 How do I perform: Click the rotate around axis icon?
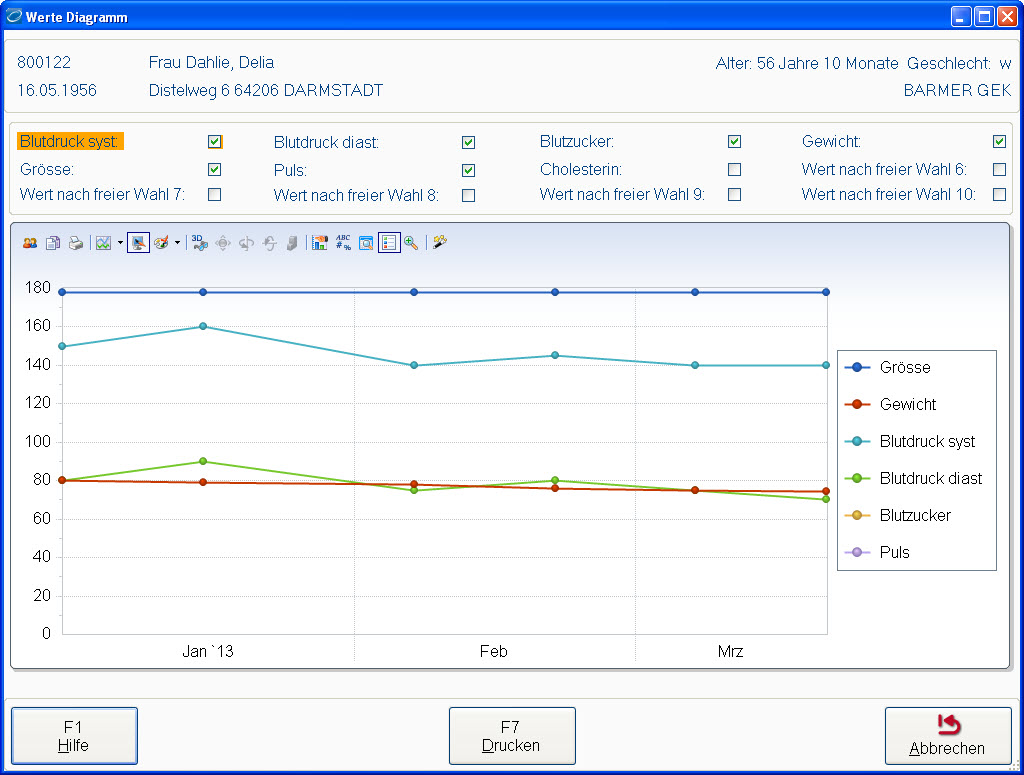(x=246, y=243)
